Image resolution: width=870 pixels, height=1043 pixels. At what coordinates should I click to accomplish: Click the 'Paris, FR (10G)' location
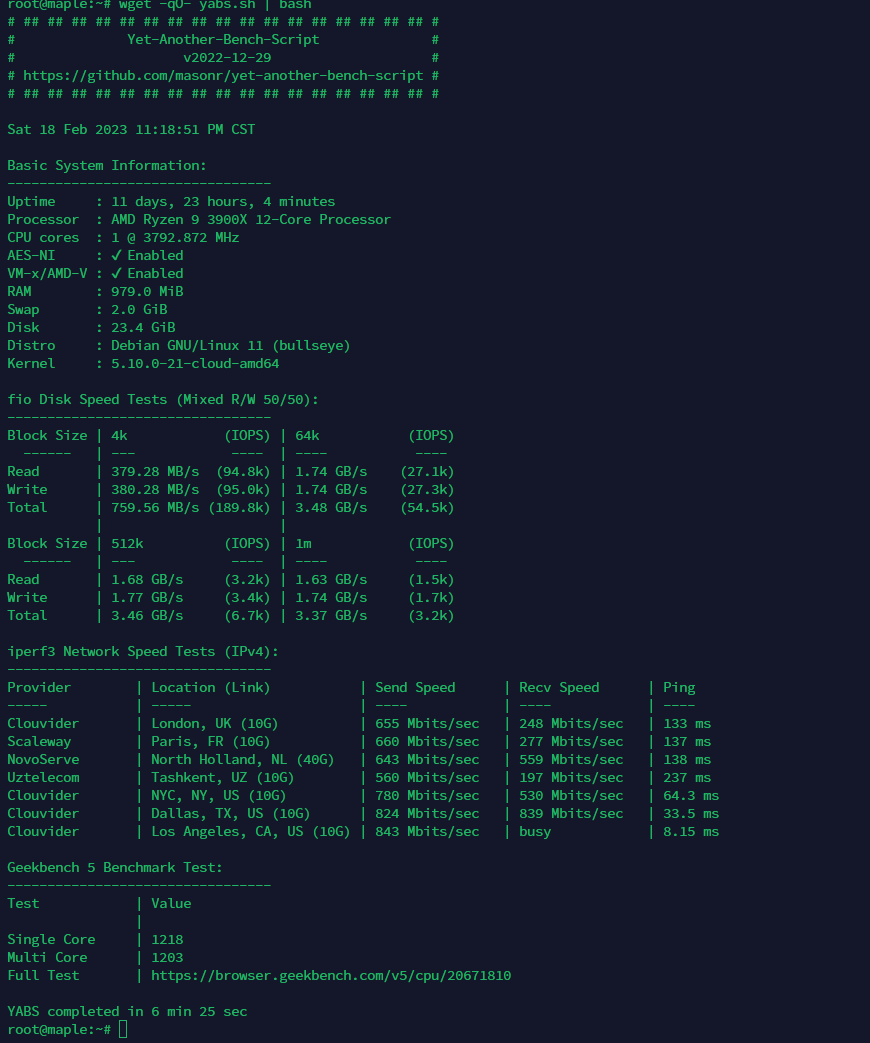point(211,742)
